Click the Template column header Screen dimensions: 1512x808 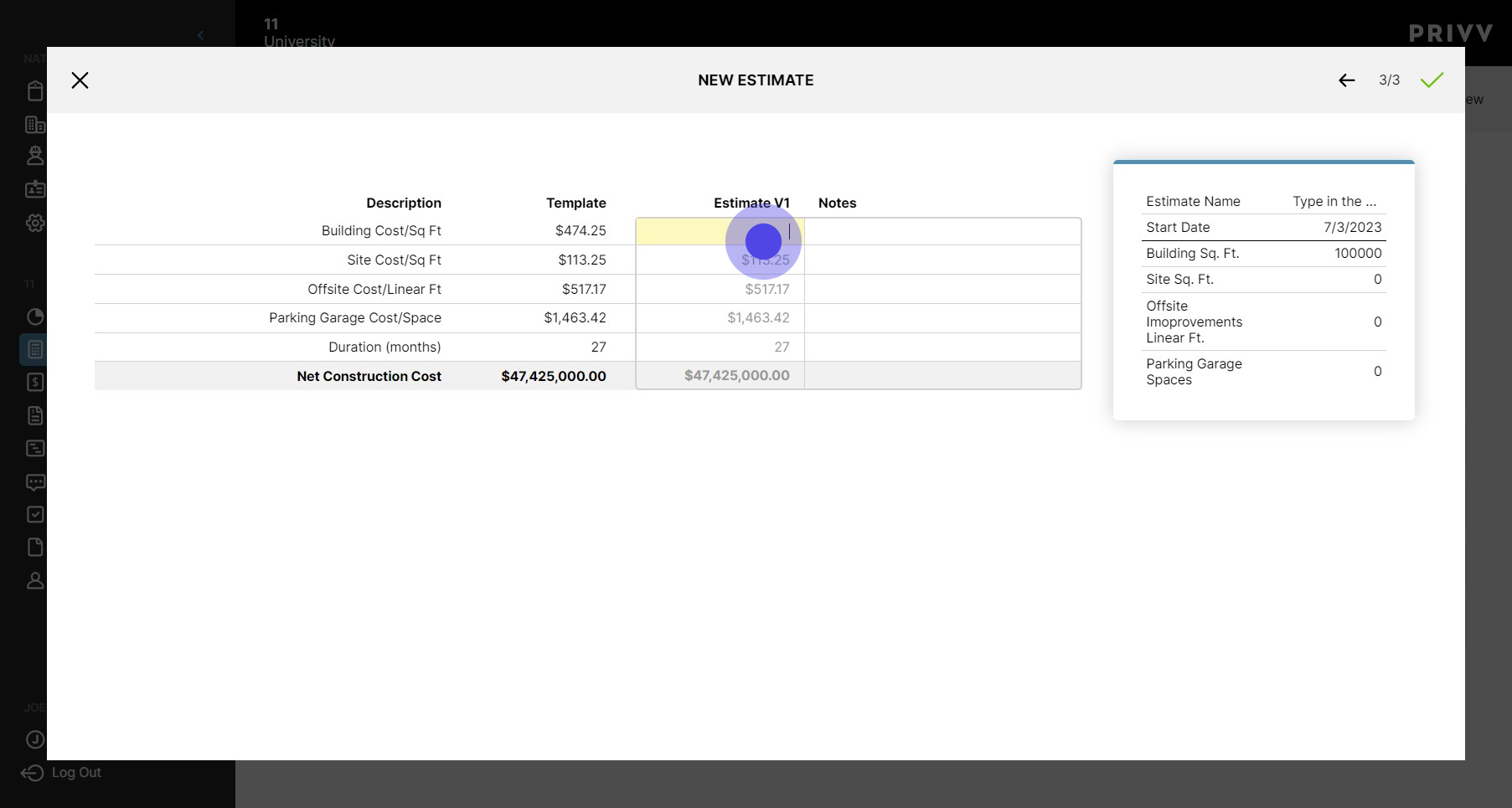(x=575, y=203)
